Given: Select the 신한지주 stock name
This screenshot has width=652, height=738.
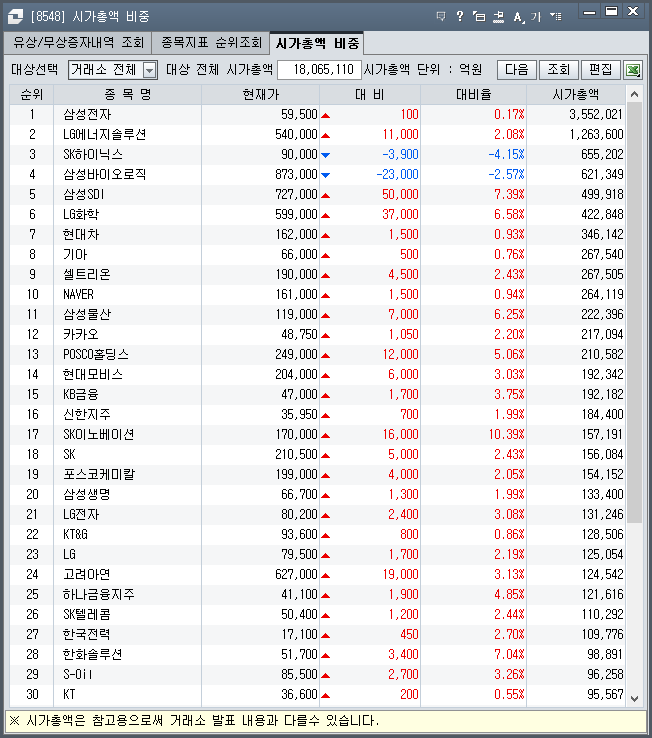Looking at the screenshot, I should [87, 415].
